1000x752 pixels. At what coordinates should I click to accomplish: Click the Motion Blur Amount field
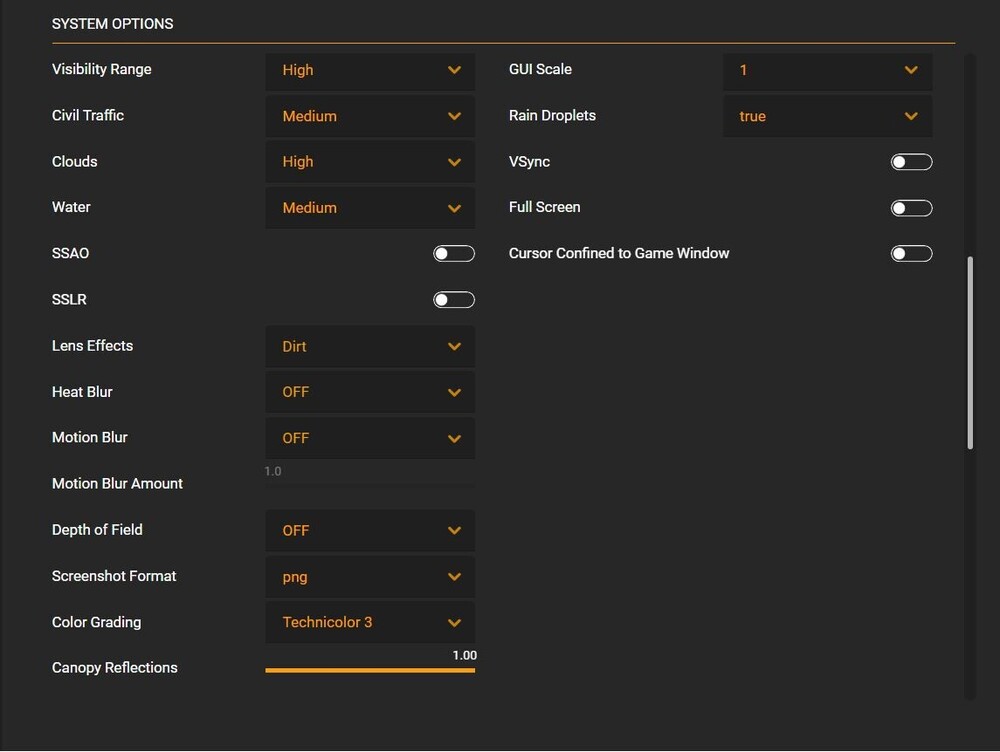[x=369, y=474]
